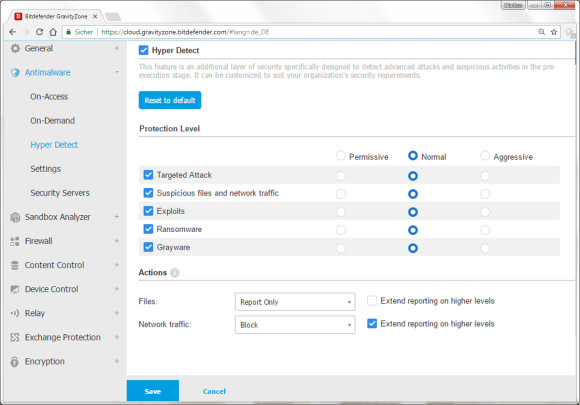
Task: Expand the General section plus
Action: 117,48
